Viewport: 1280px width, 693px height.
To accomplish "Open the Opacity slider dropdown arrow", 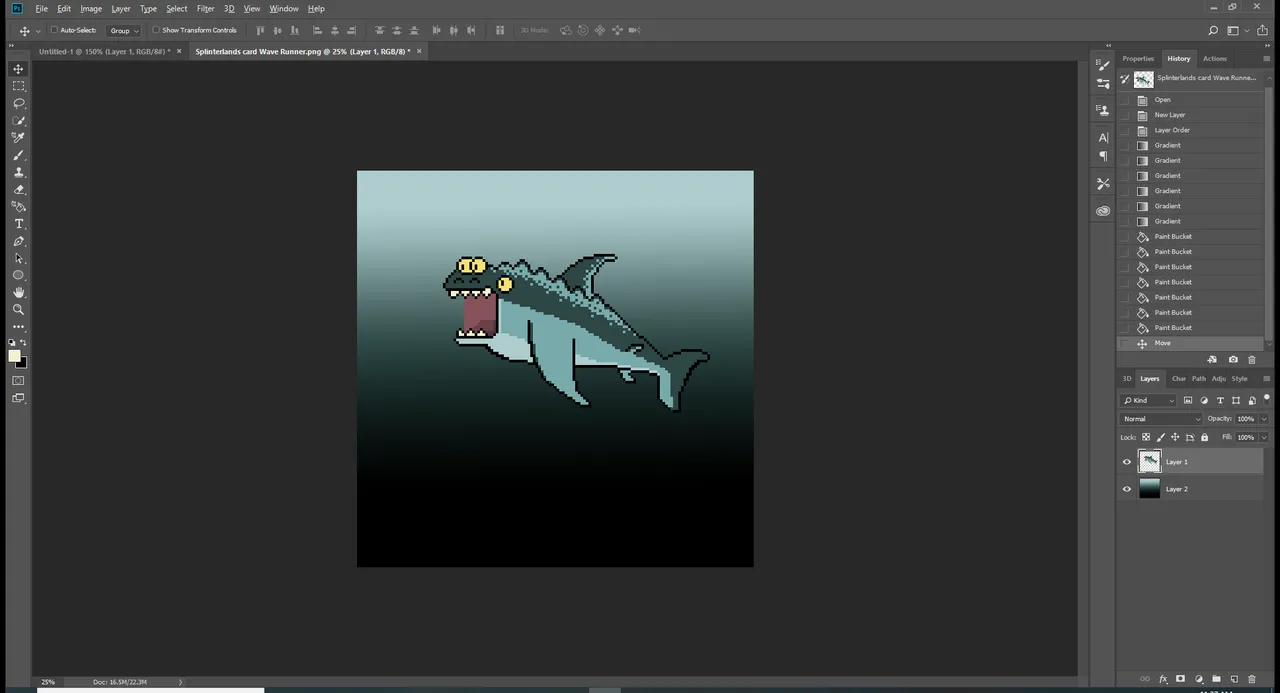I will click(1264, 419).
